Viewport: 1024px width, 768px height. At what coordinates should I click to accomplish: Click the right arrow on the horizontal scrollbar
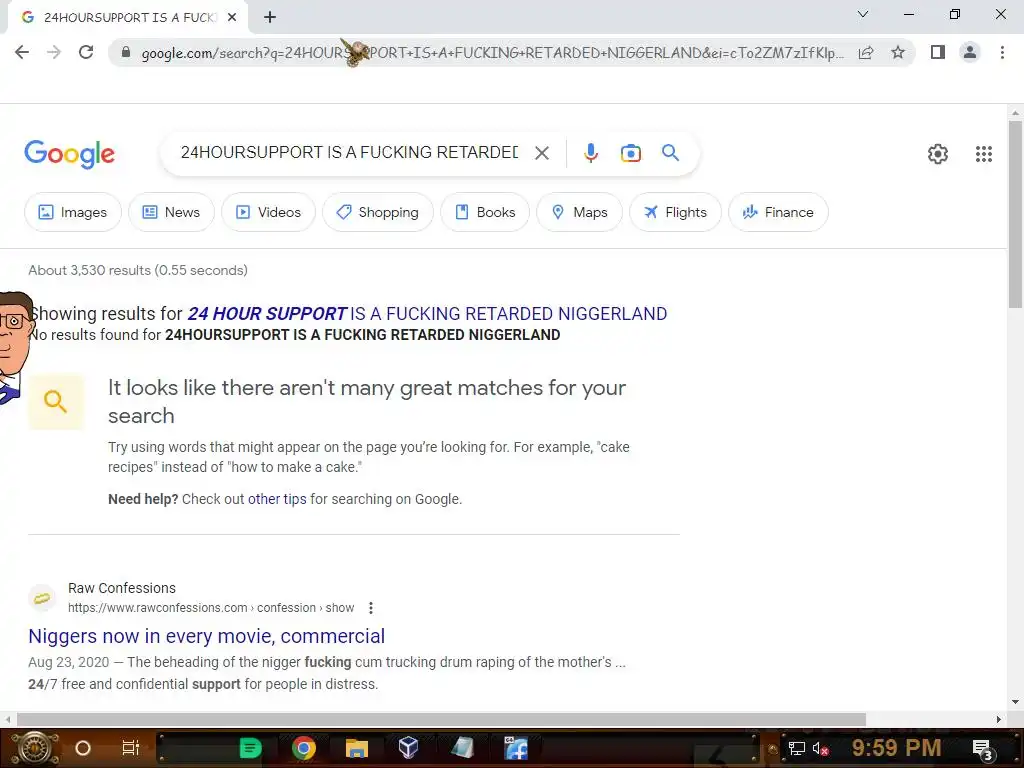click(x=999, y=720)
